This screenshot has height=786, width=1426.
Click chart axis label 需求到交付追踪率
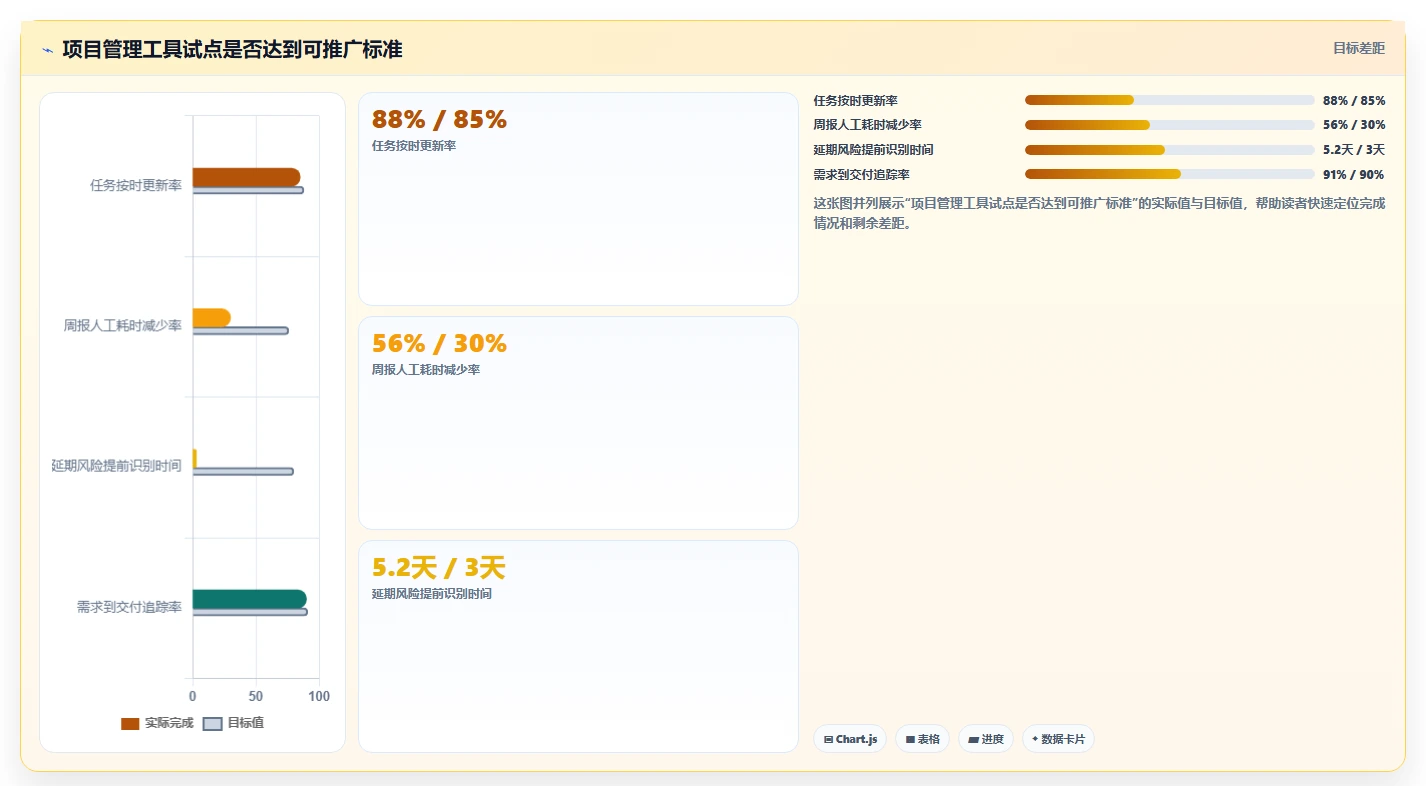pyautogui.click(x=130, y=606)
